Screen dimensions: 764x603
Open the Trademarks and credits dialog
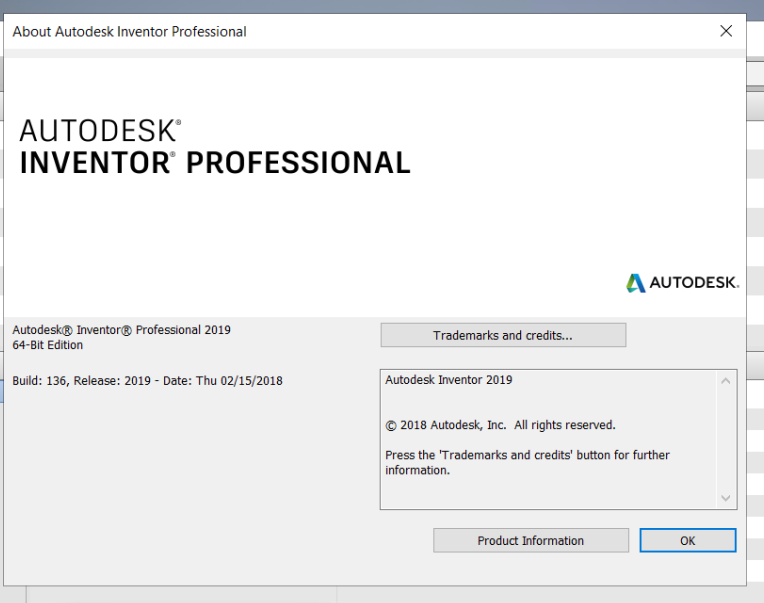(x=503, y=335)
